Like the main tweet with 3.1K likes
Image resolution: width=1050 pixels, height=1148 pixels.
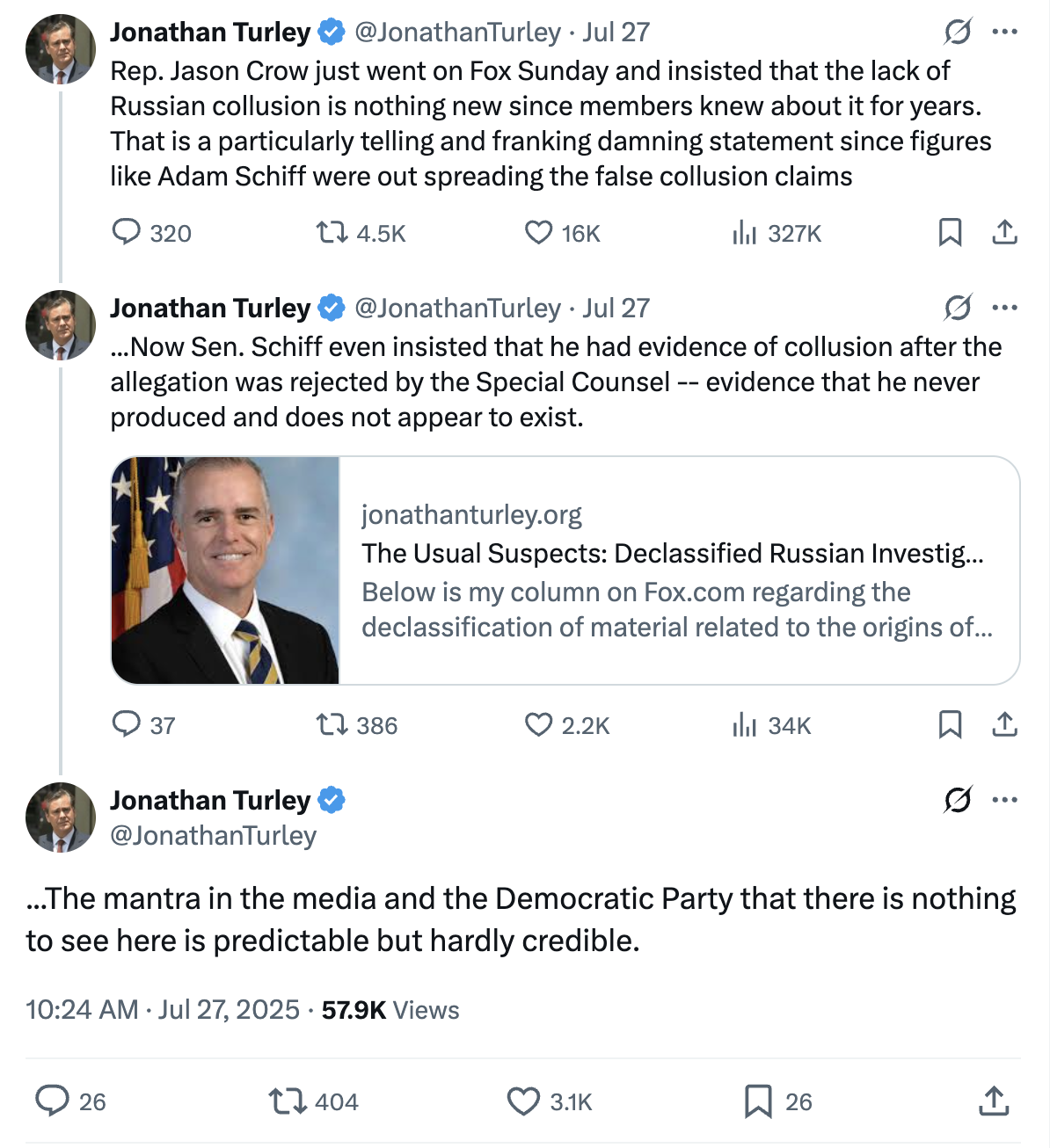point(524,1101)
